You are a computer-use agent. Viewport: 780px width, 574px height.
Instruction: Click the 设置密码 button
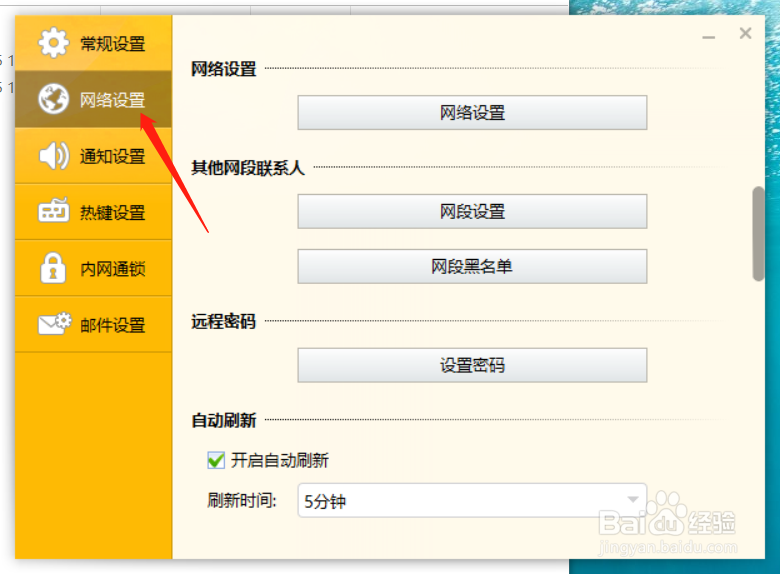pyautogui.click(x=472, y=366)
